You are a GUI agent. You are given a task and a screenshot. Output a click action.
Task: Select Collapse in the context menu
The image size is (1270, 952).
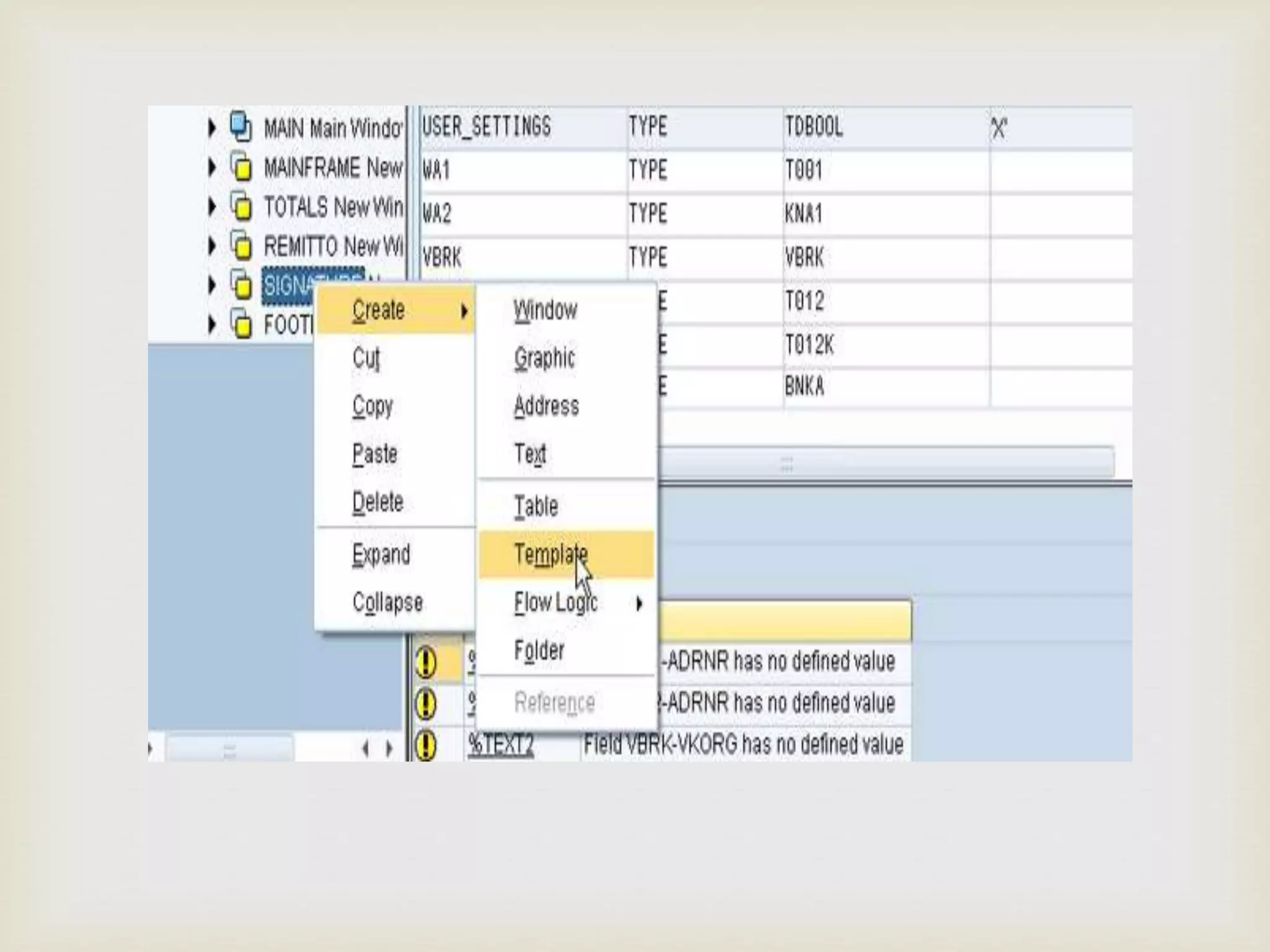(x=388, y=602)
